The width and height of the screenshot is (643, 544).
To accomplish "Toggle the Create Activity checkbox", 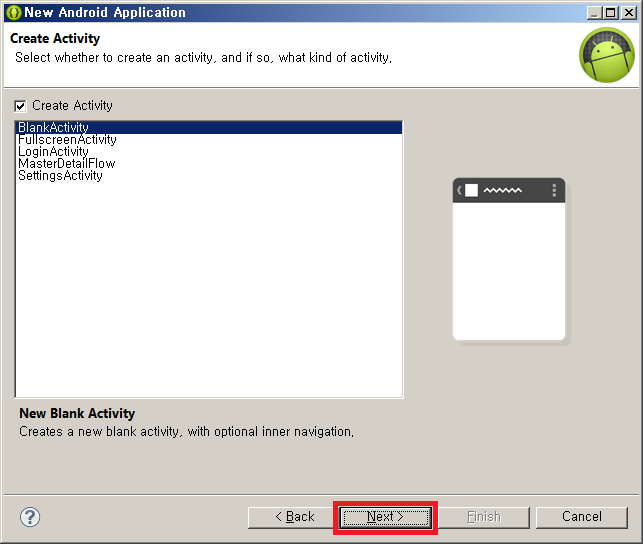I will coord(20,106).
